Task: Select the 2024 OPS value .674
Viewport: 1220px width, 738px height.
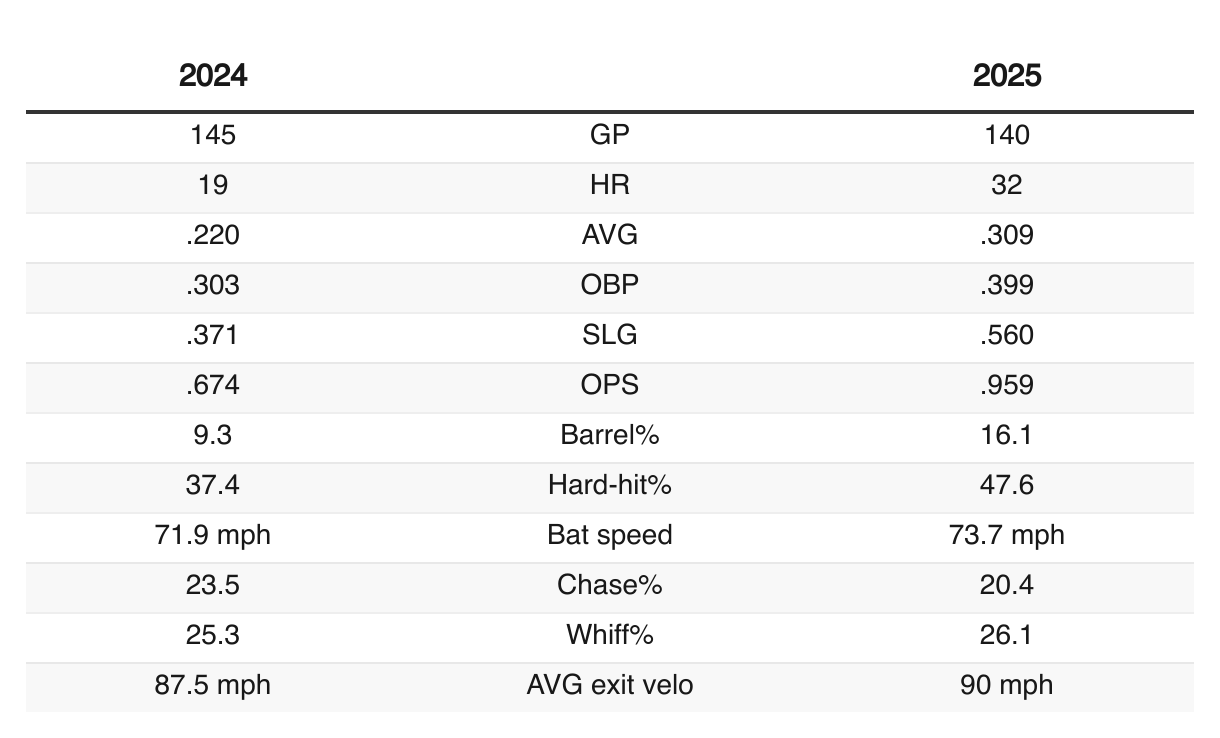Action: tap(212, 385)
